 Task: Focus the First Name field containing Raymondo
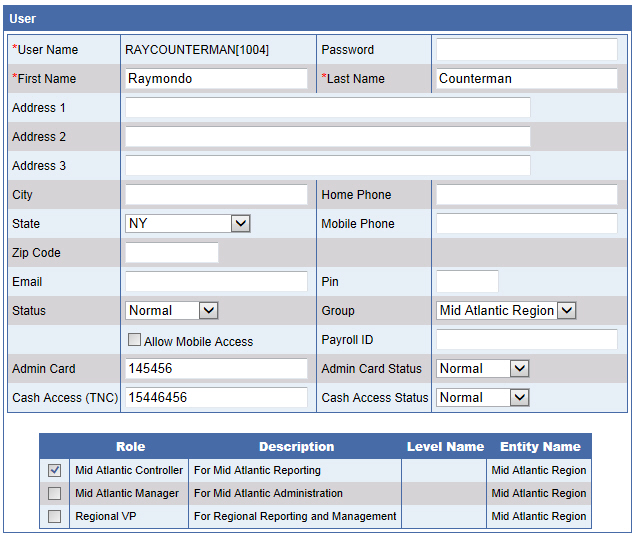216,79
